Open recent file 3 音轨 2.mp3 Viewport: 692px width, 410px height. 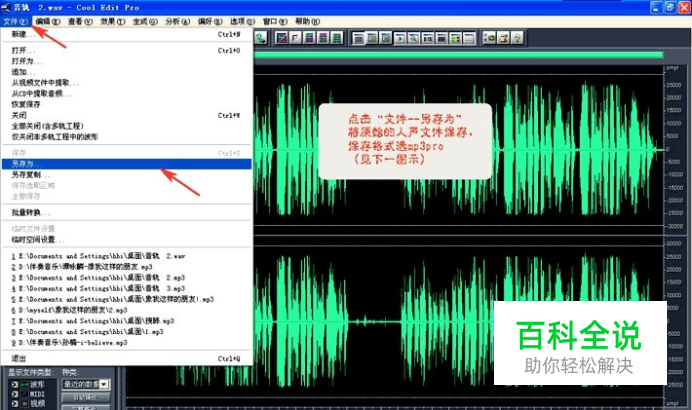(x=127, y=278)
